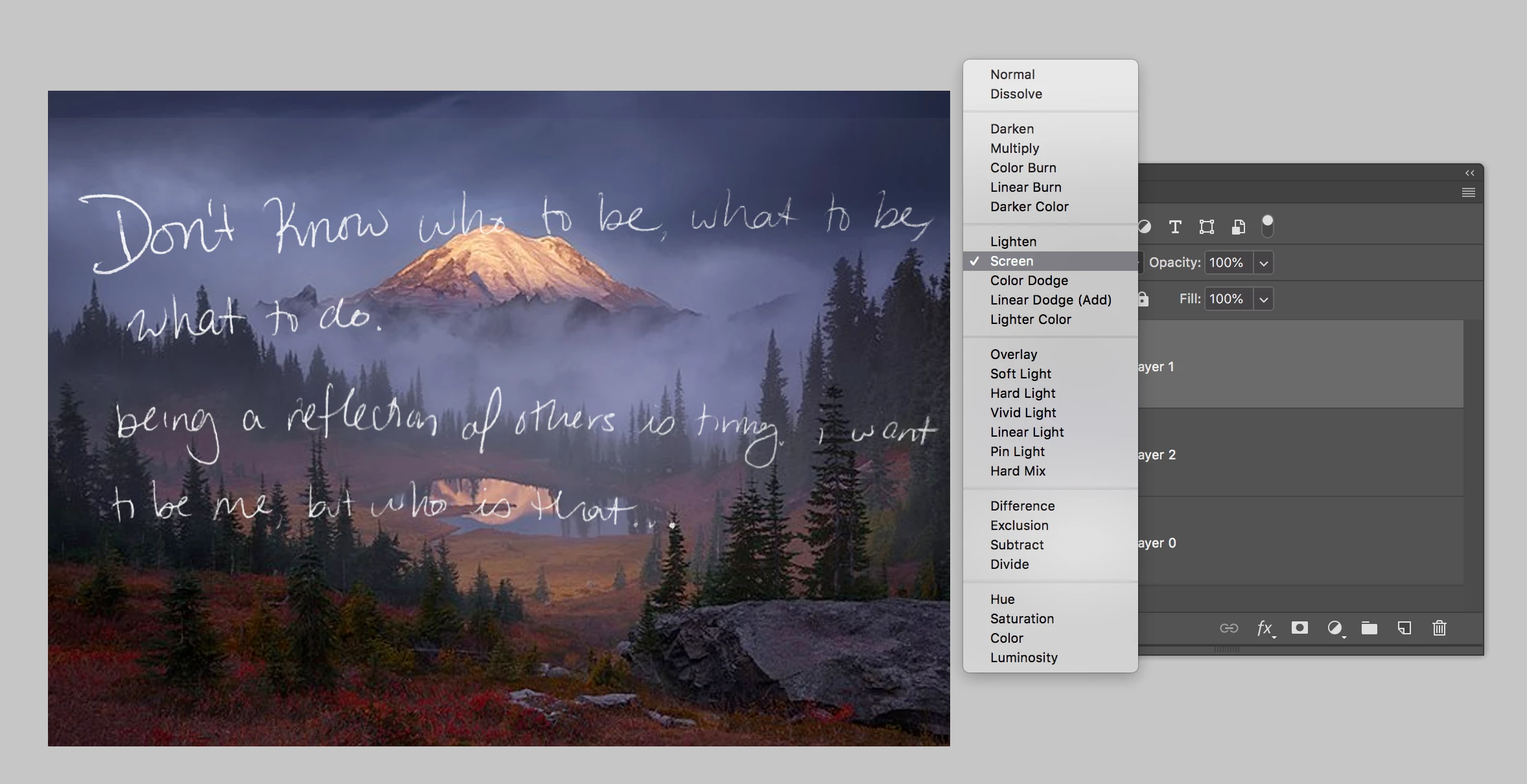
Task: Open the Layers panel flyout menu
Action: [x=1469, y=192]
